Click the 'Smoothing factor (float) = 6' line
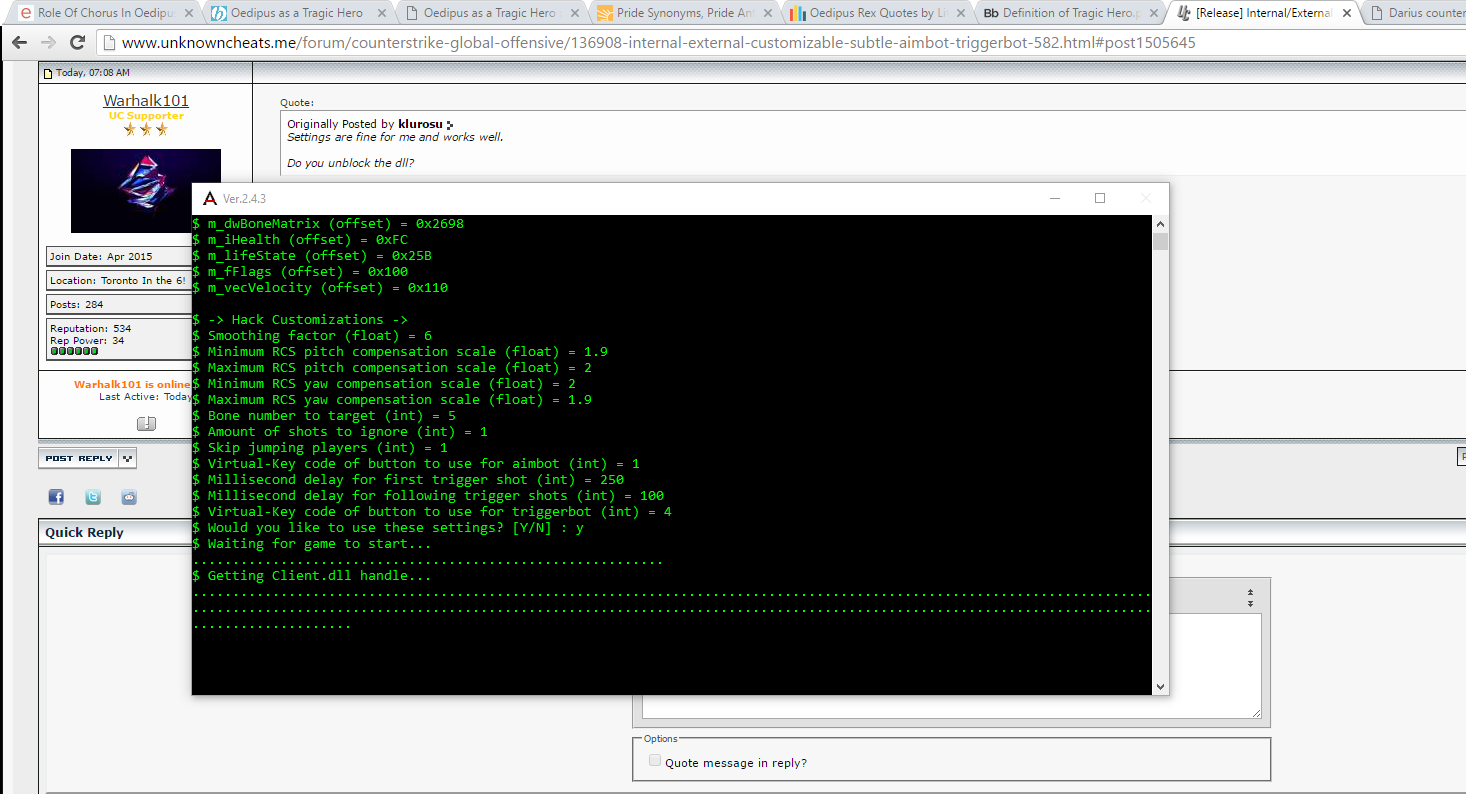 tap(312, 336)
